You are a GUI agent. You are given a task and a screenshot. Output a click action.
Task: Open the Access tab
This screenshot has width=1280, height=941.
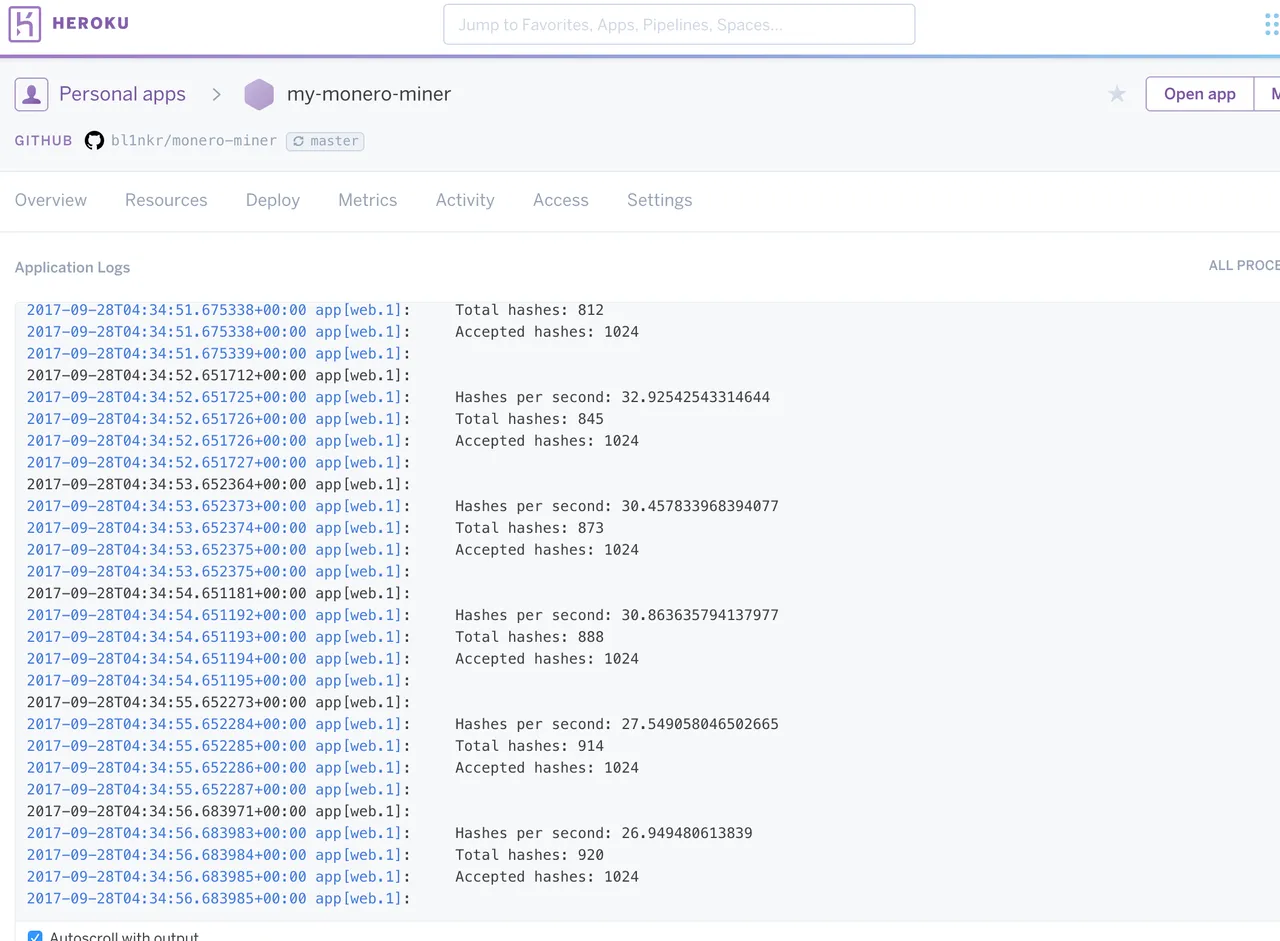pos(561,200)
